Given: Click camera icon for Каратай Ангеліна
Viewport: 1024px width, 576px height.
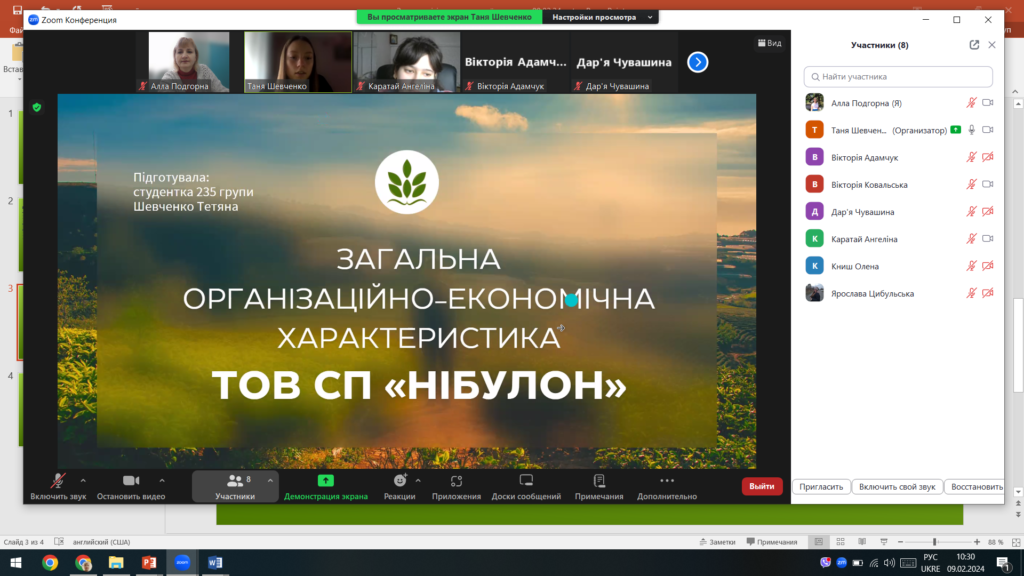Looking at the screenshot, I should pos(987,238).
